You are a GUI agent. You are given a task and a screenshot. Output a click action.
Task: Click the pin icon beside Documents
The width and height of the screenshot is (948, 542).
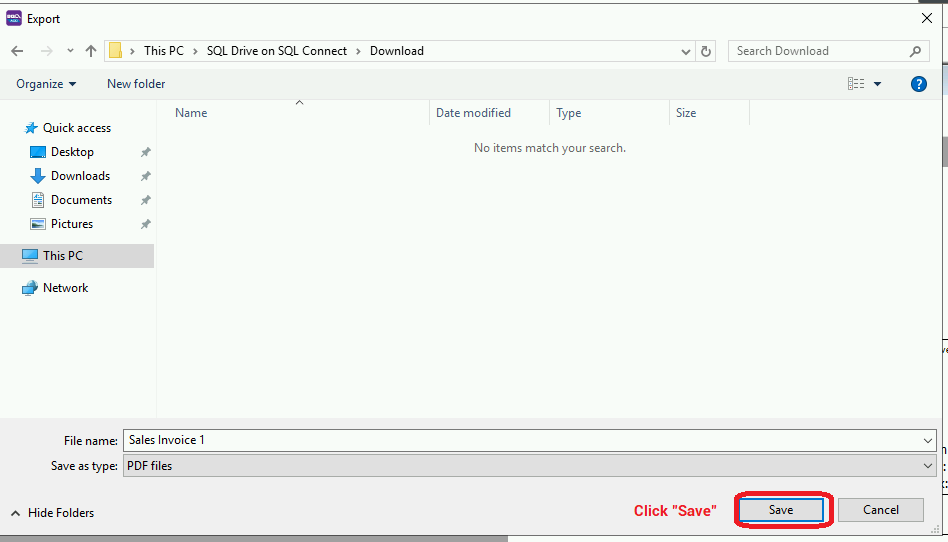146,200
